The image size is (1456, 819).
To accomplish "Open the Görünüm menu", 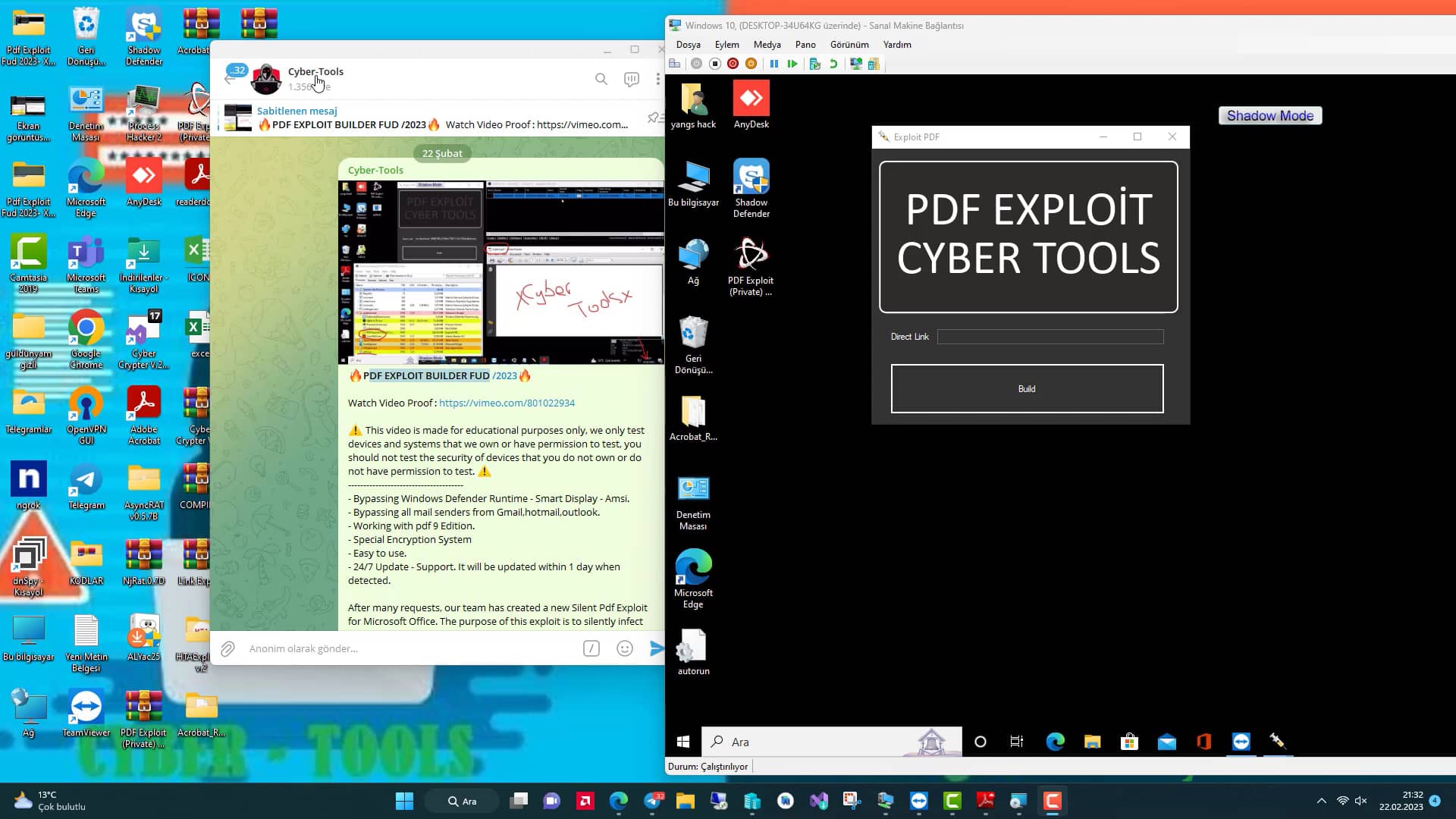I will point(849,45).
